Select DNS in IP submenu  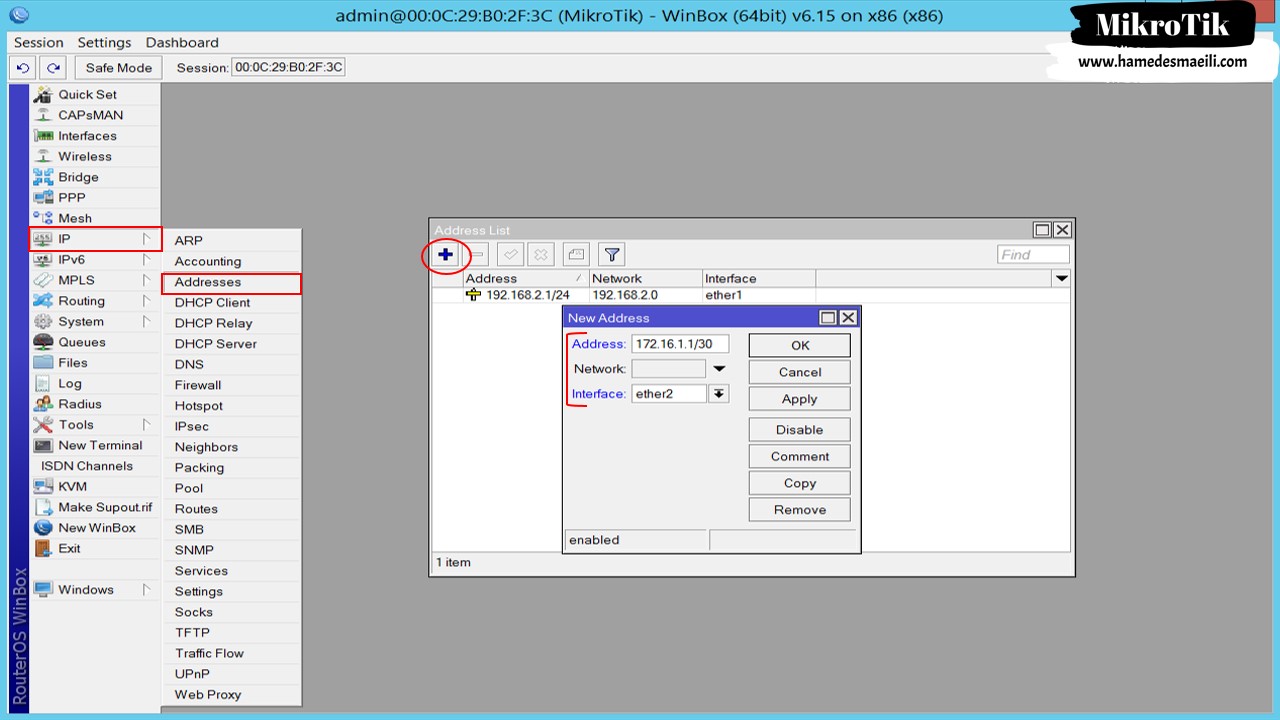pos(231,364)
